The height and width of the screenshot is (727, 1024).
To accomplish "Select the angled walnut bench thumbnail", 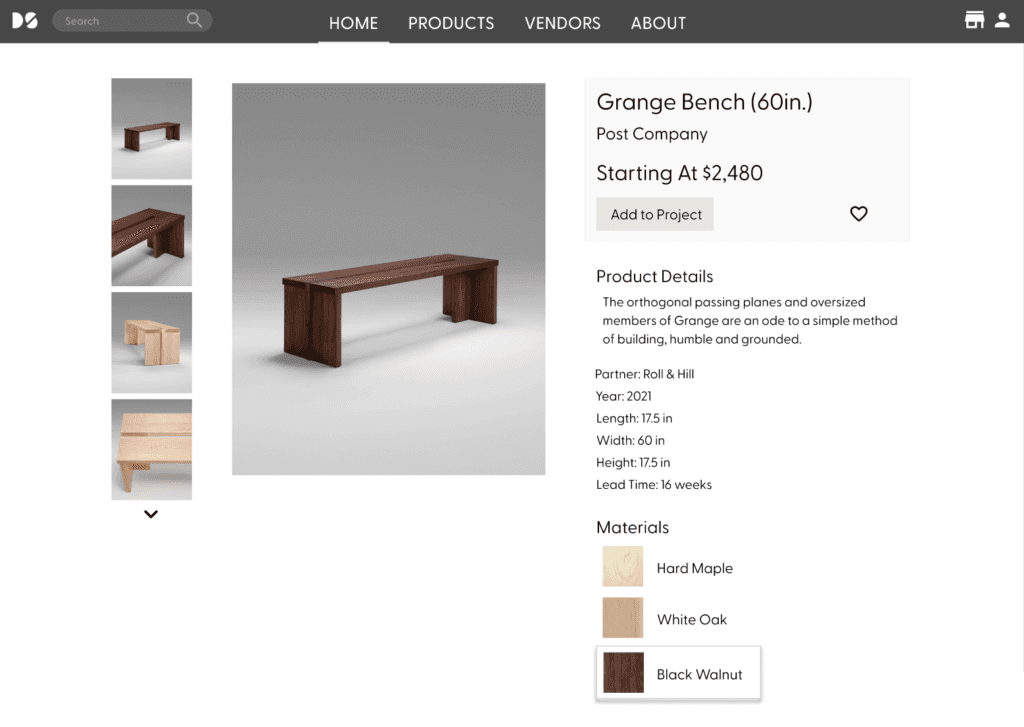I will pos(151,235).
